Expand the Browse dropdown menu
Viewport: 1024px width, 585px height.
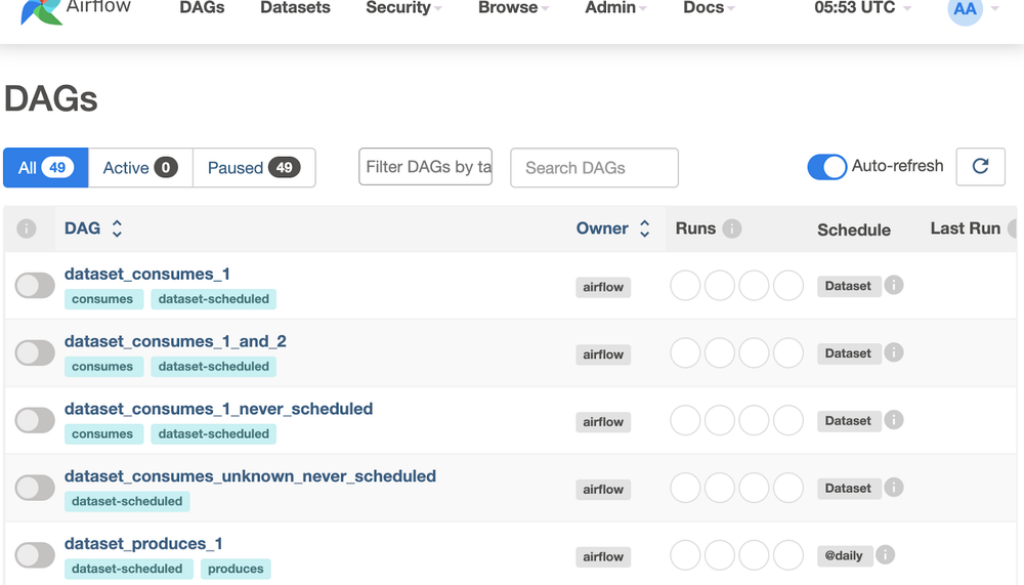tap(513, 8)
